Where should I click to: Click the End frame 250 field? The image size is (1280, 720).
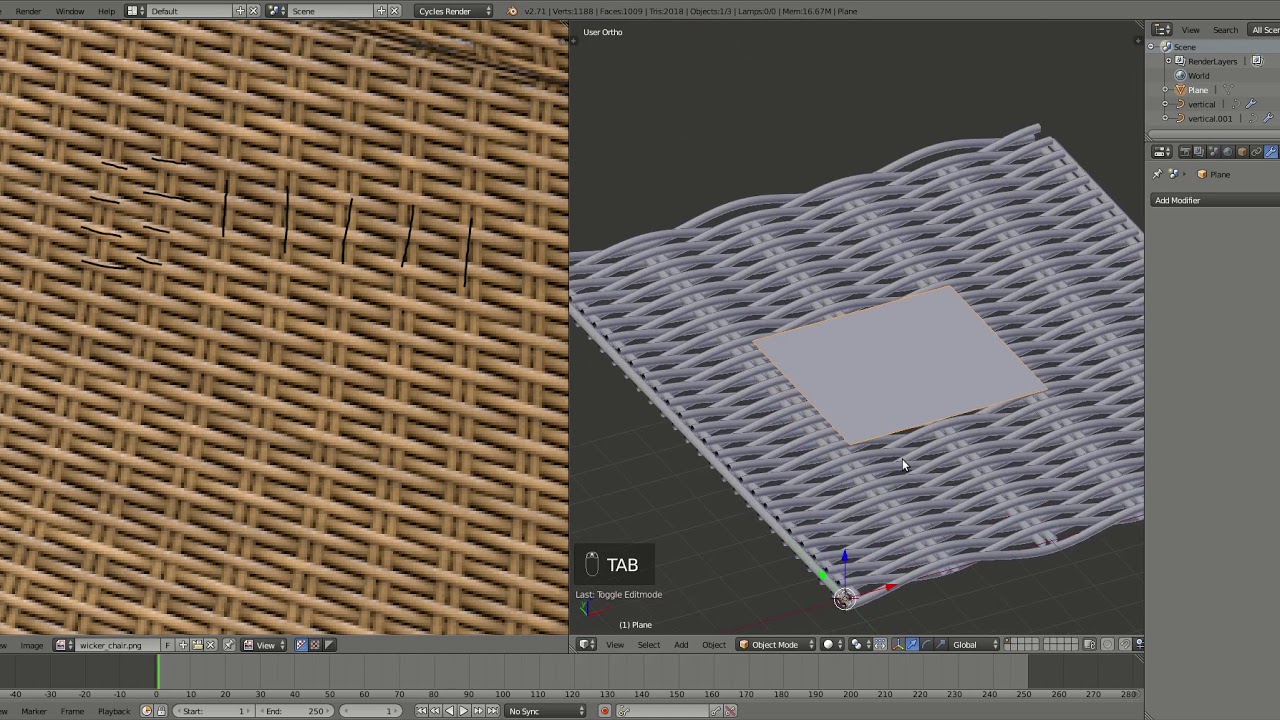point(296,711)
